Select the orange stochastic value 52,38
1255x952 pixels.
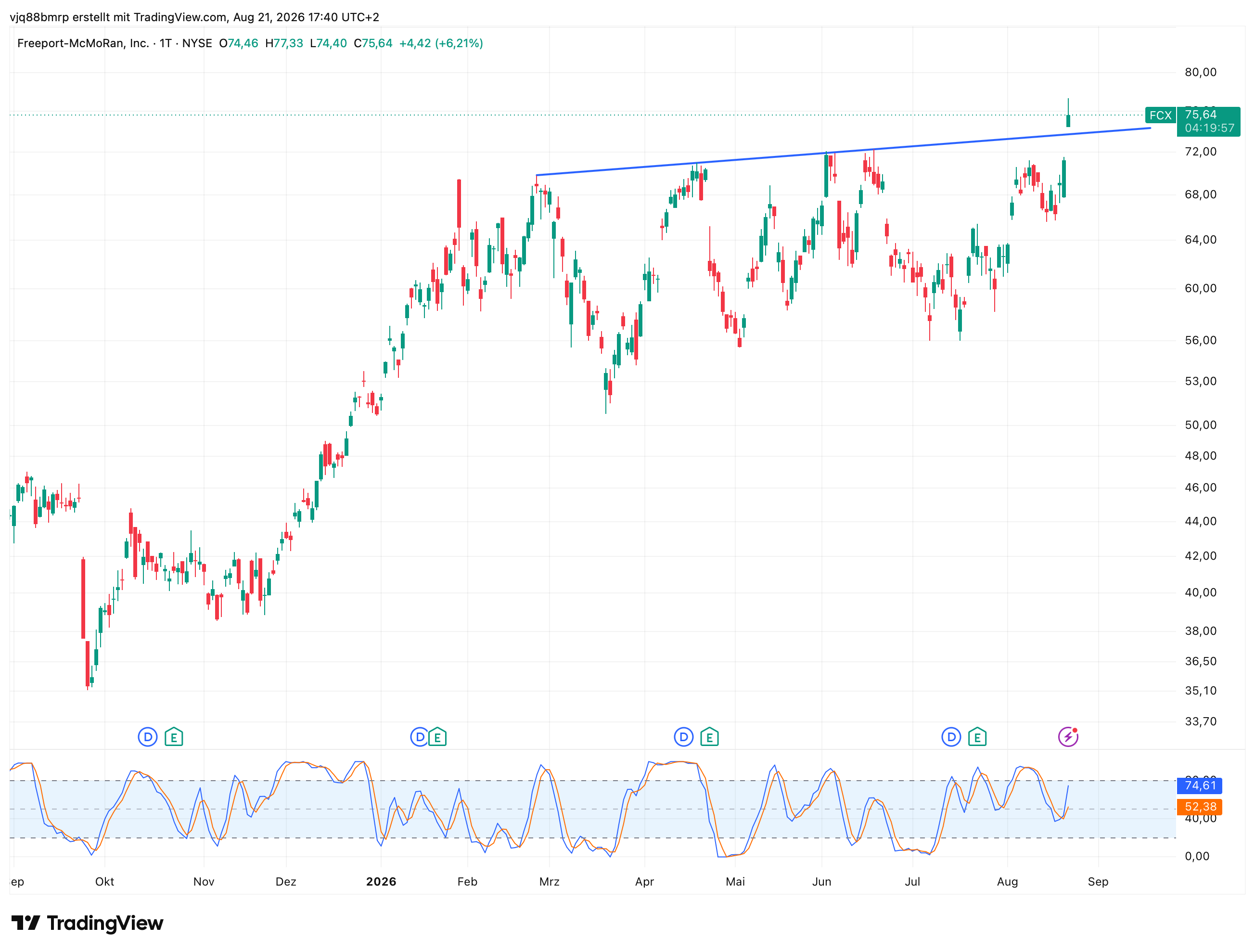[1200, 806]
